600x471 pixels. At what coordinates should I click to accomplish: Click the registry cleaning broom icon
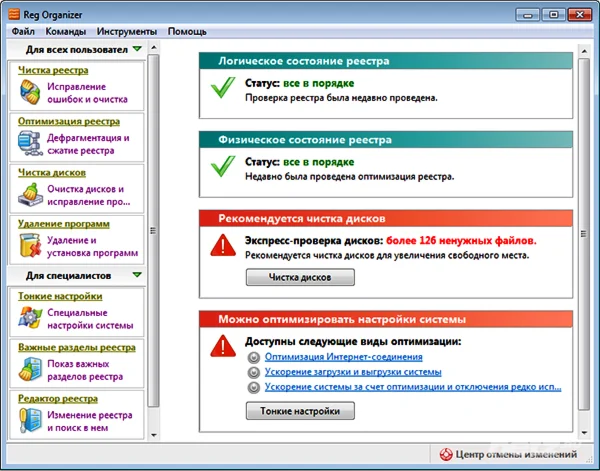(x=30, y=92)
